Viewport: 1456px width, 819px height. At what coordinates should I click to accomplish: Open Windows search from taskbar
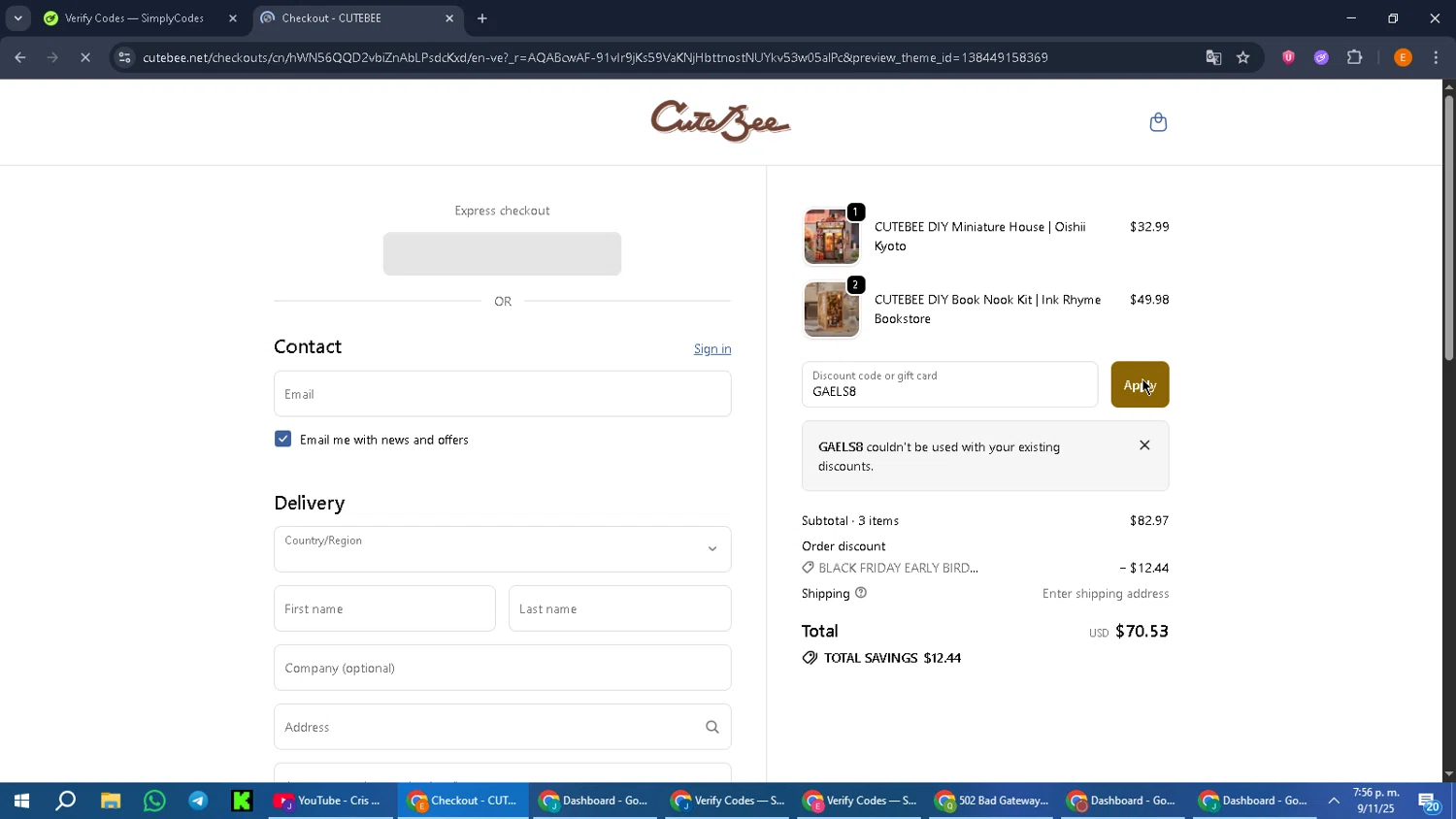coord(65,801)
